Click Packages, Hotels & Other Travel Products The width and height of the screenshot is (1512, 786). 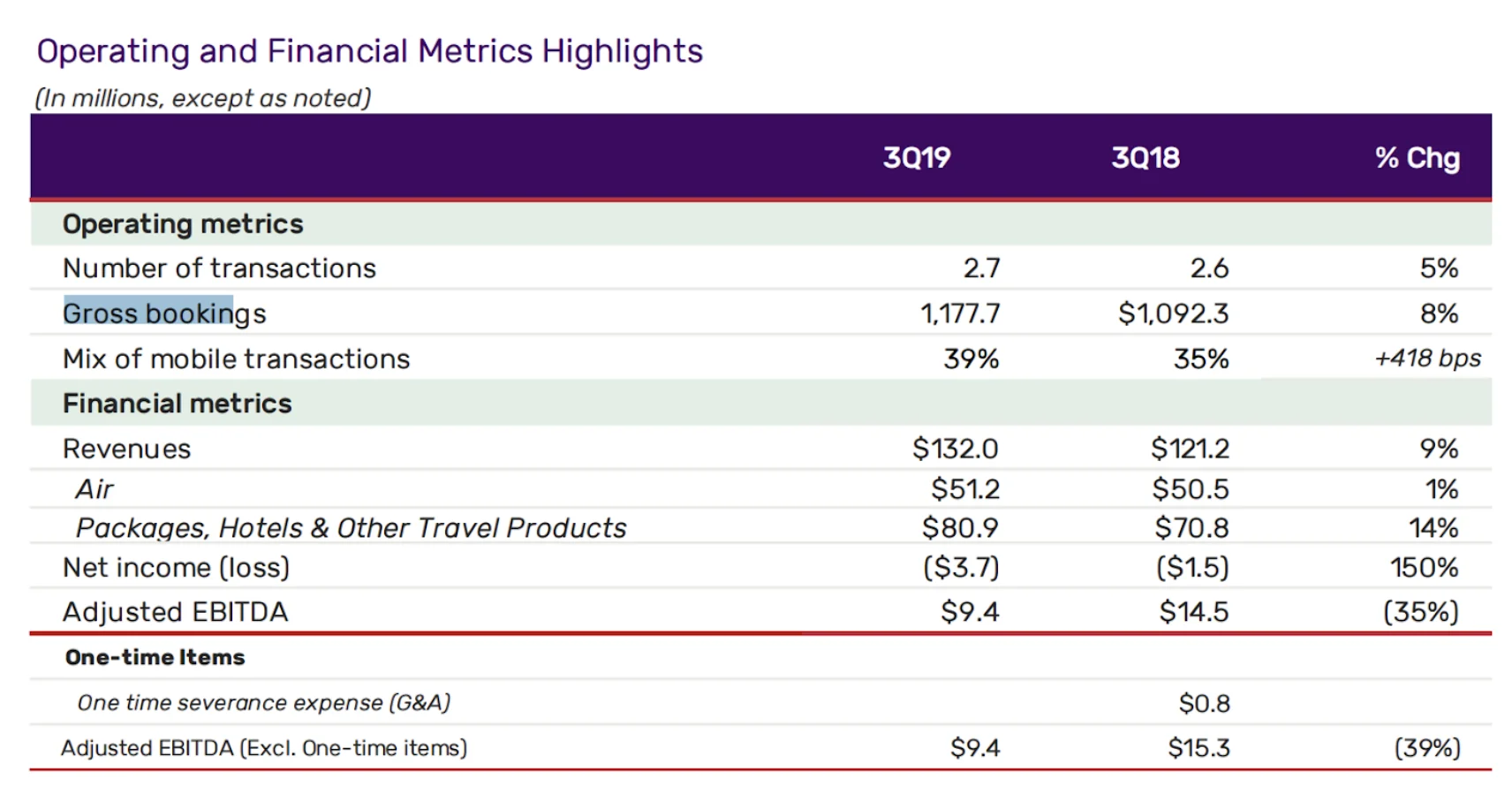351,528
